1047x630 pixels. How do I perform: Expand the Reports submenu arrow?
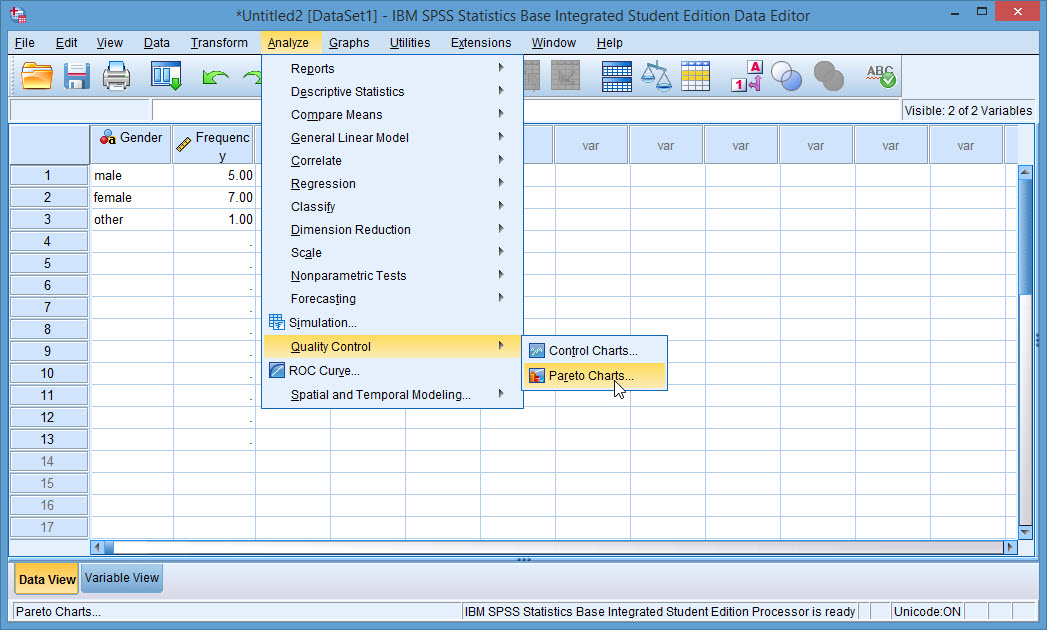[x=501, y=67]
